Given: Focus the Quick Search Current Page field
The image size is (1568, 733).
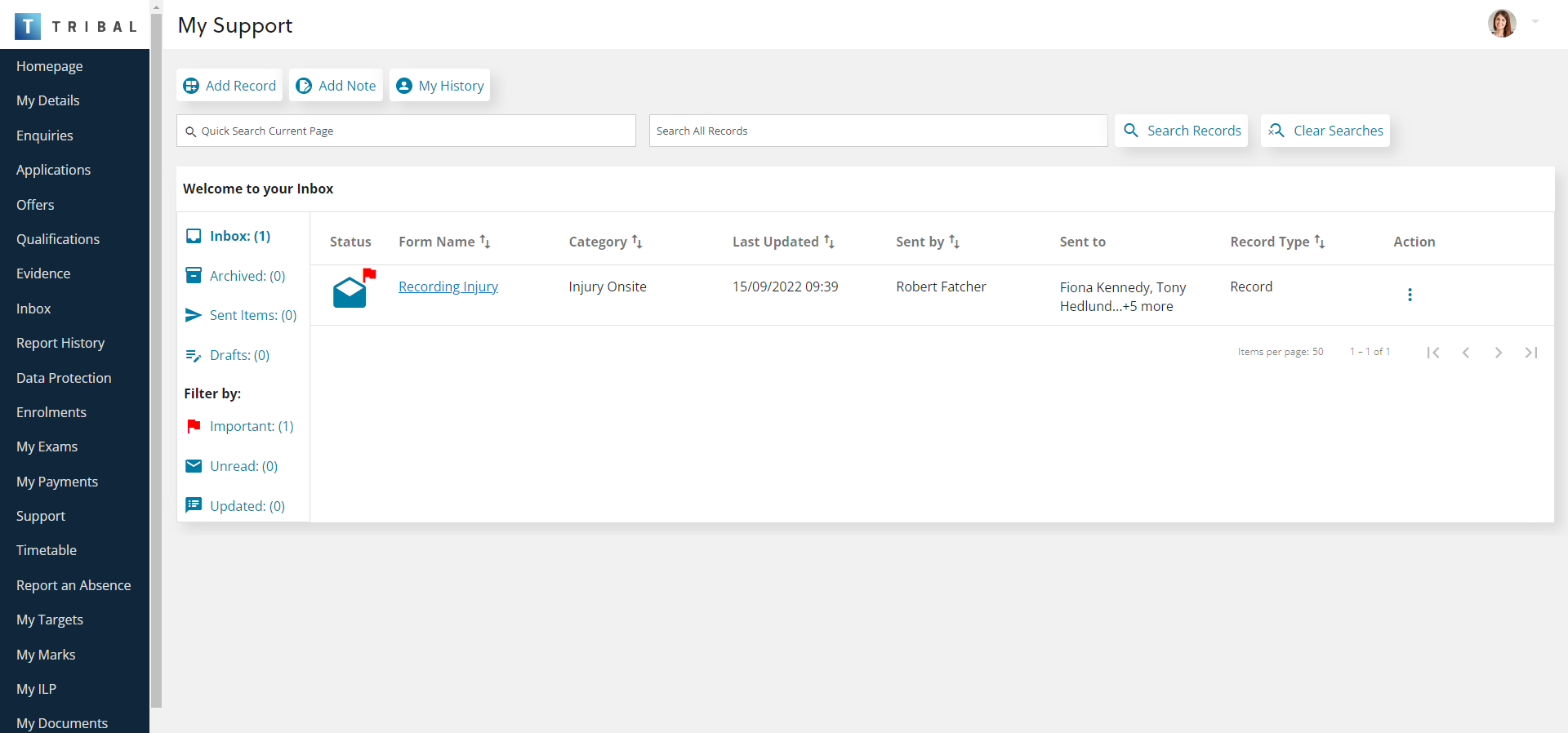Looking at the screenshot, I should tap(406, 131).
